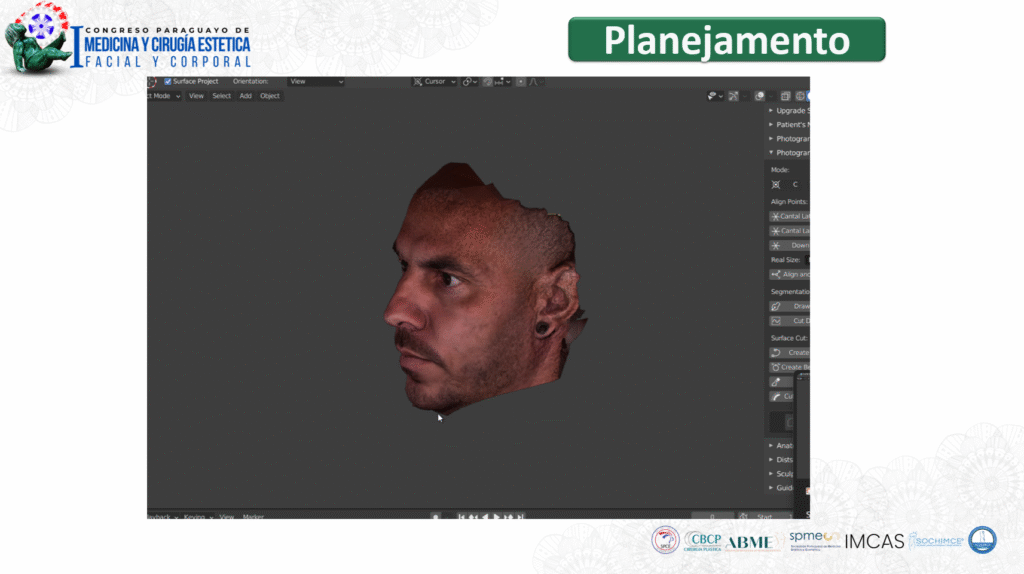Click the Planejamento title banner
The image size is (1024, 574).
coord(727,40)
